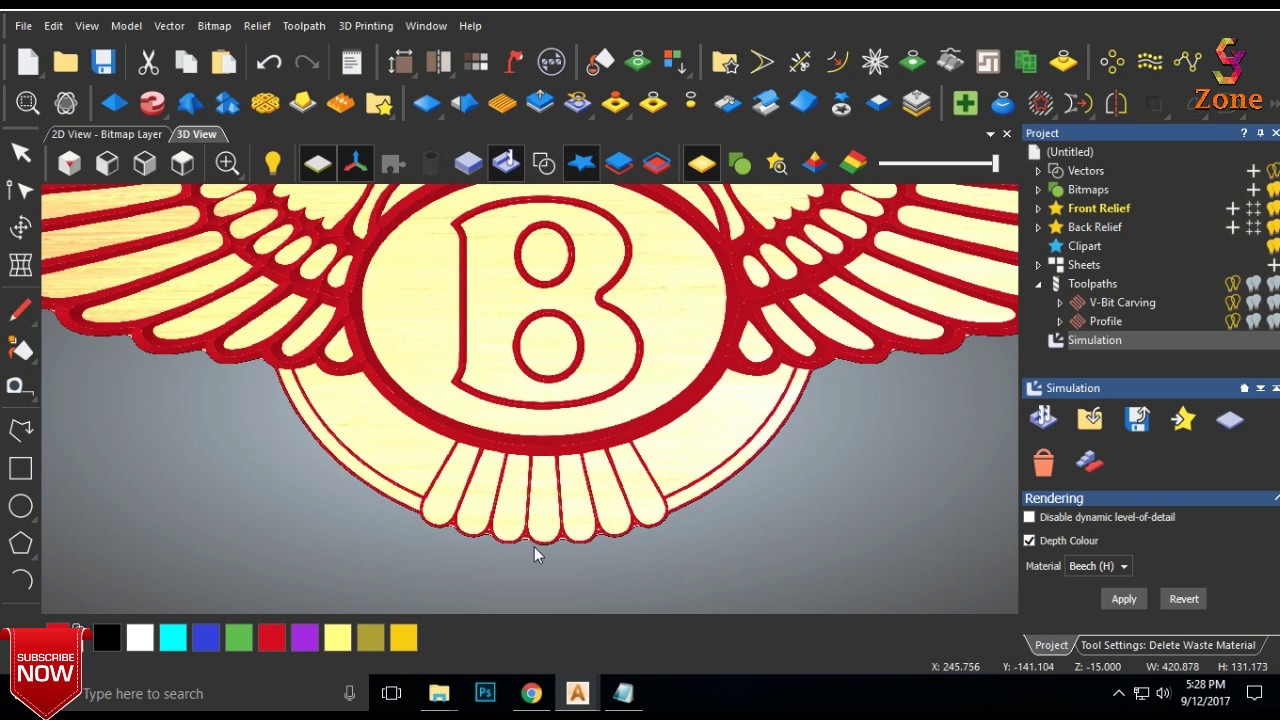Click the New Model document icon

click(x=28, y=62)
